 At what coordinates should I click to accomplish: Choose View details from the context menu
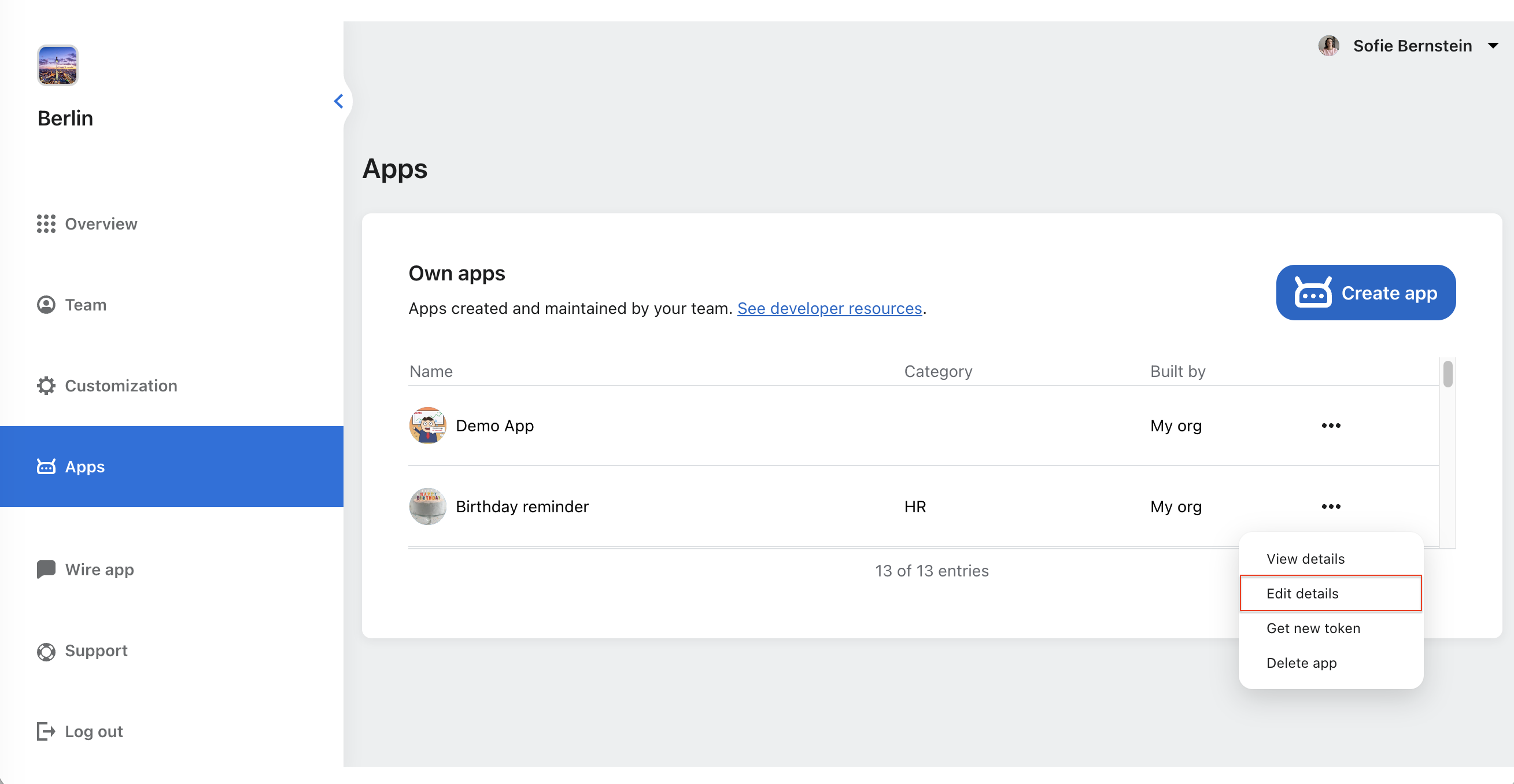tap(1331, 559)
